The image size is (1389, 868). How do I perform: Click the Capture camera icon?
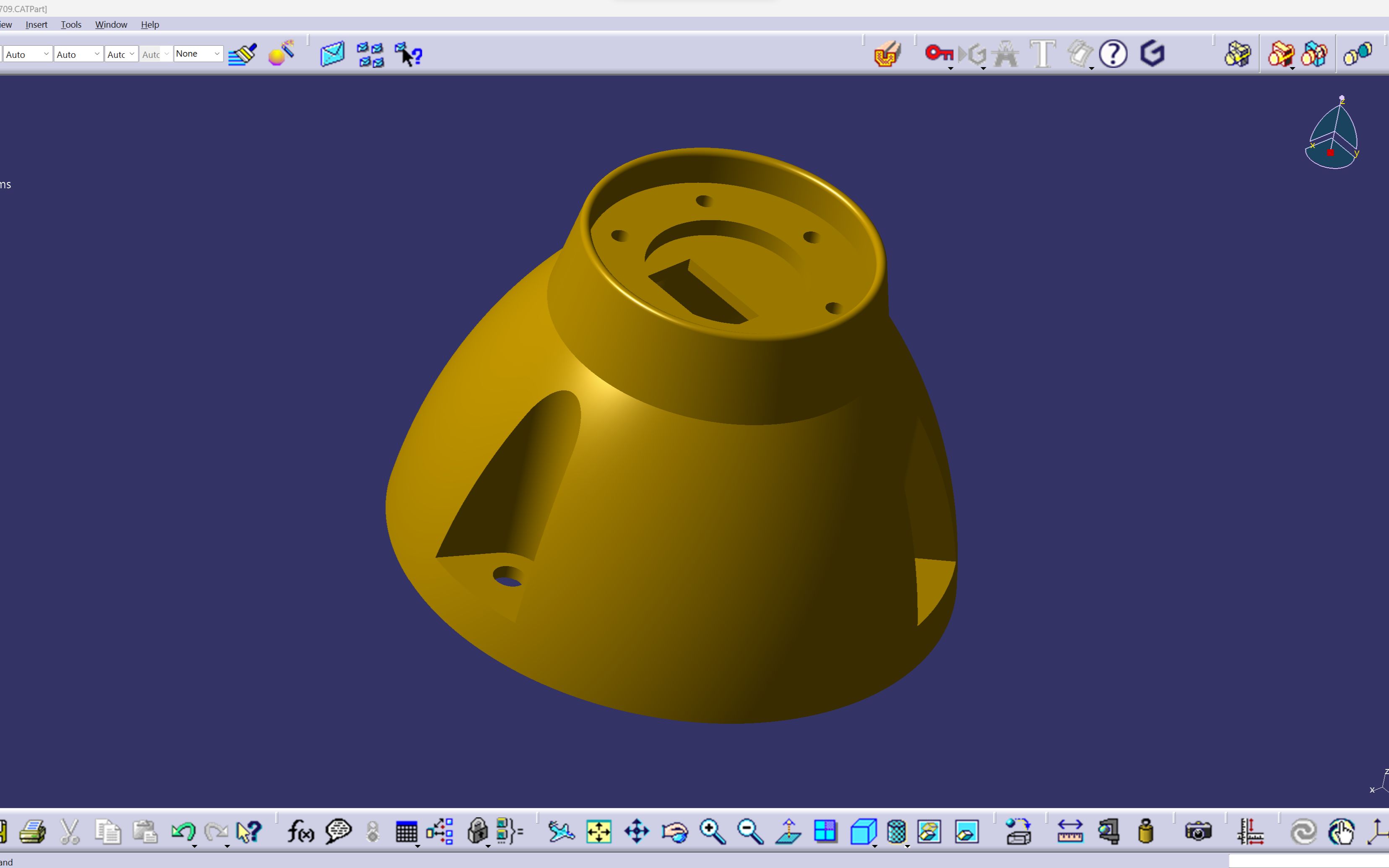coord(1198,831)
